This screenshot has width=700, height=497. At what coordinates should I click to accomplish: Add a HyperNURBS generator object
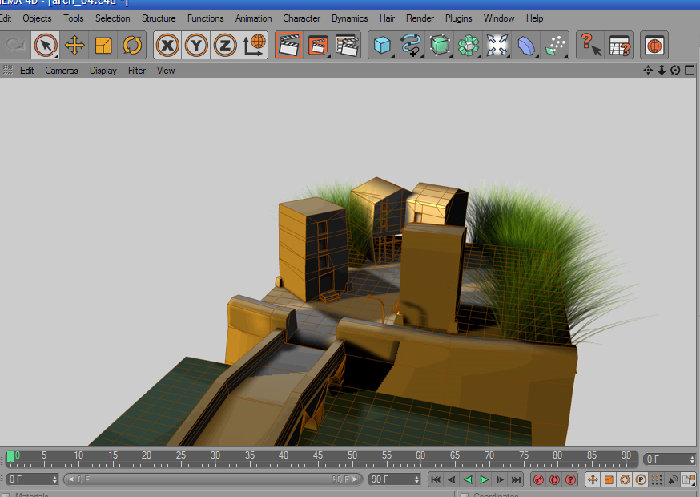pyautogui.click(x=440, y=45)
